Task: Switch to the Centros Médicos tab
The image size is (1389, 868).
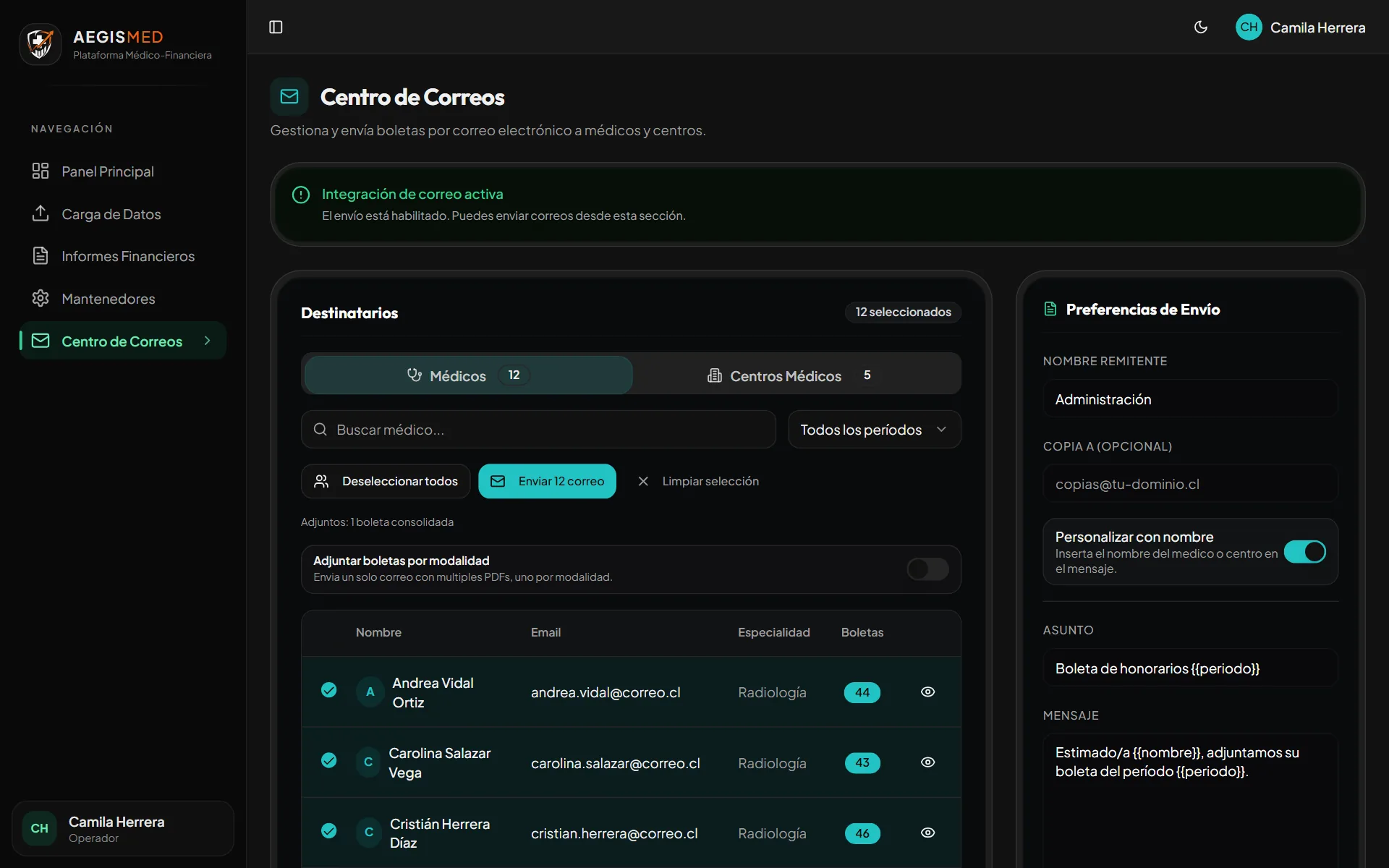Action: pos(796,375)
